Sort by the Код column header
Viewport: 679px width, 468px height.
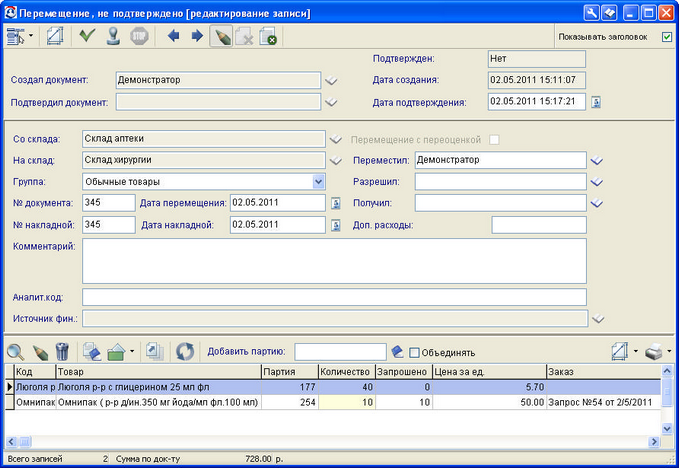(35, 372)
